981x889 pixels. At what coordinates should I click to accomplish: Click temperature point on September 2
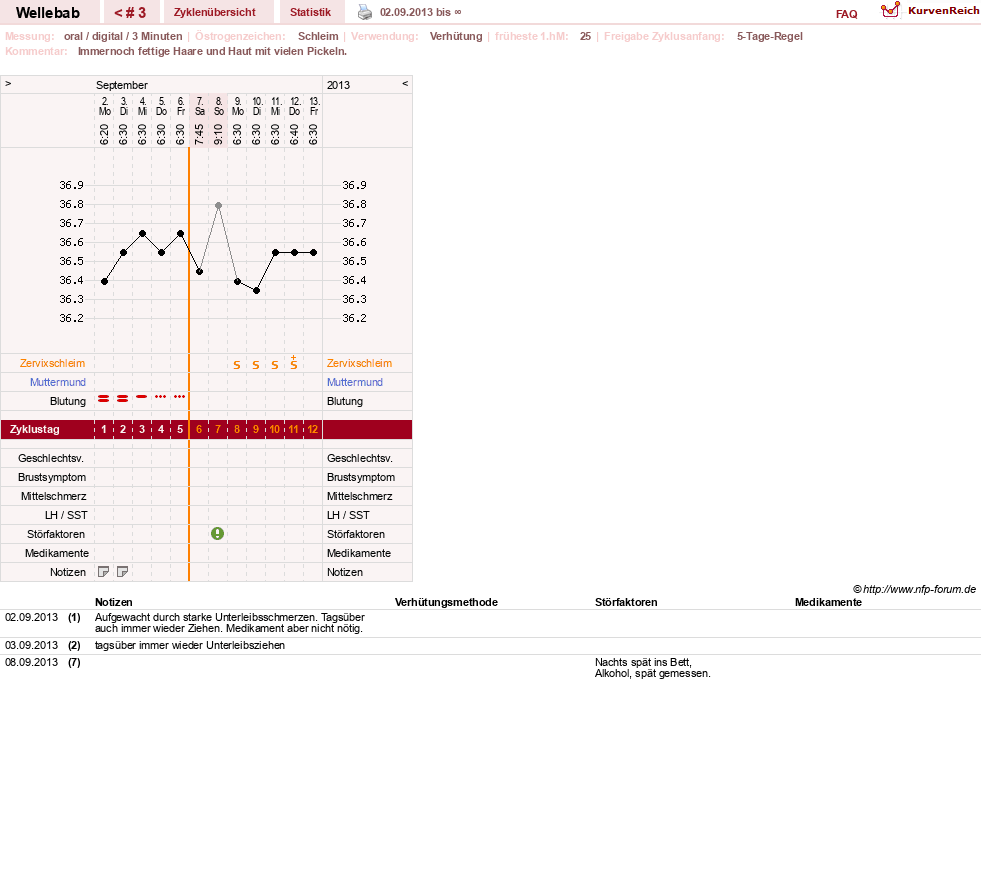tap(104, 282)
